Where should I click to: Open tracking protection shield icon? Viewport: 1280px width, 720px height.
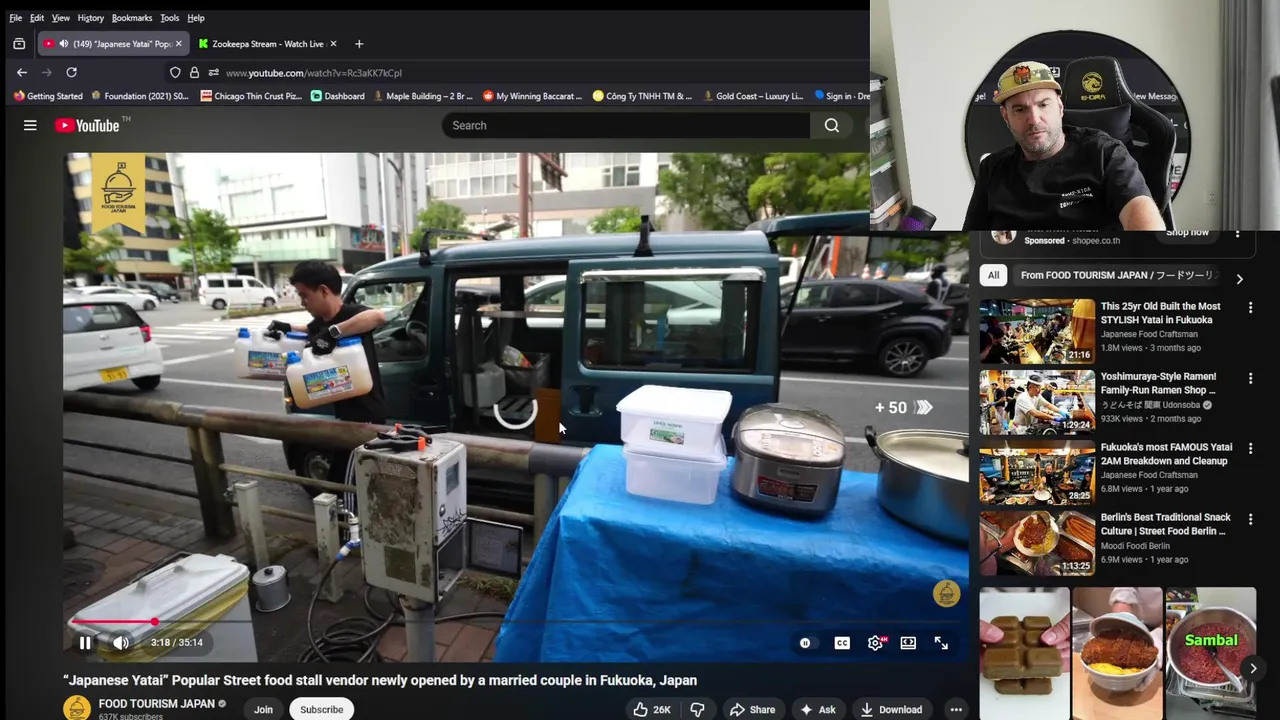[175, 73]
